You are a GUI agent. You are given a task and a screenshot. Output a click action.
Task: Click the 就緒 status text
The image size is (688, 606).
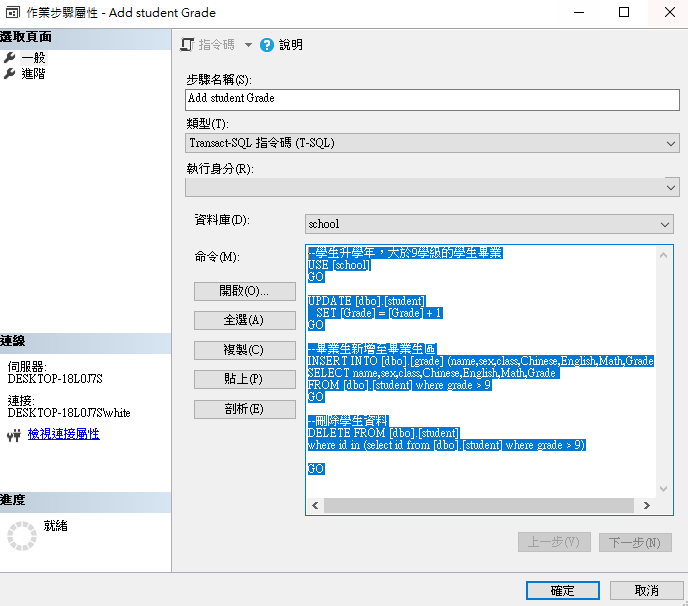(x=55, y=526)
